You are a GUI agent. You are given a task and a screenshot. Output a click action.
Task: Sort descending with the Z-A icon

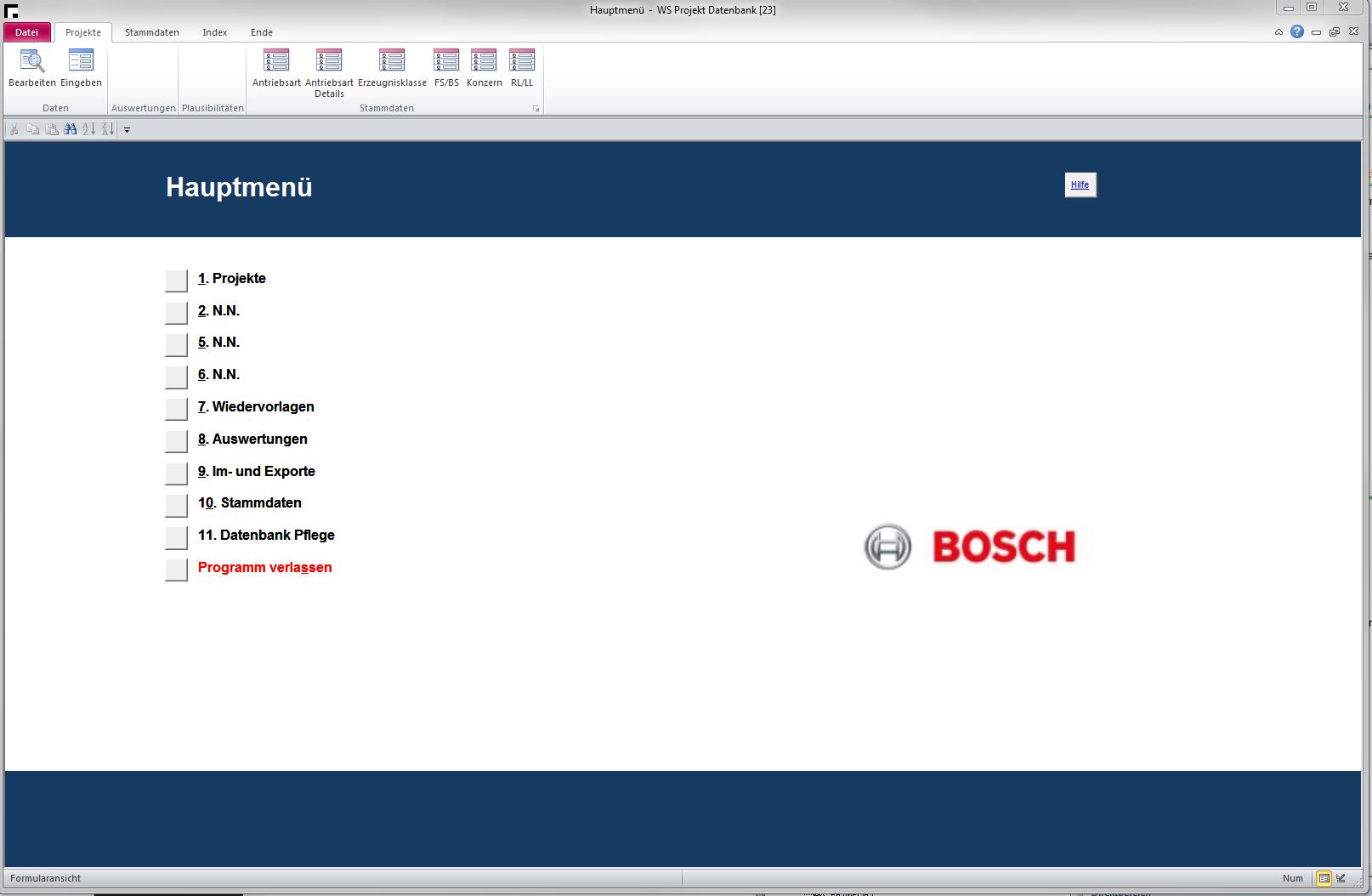pyautogui.click(x=108, y=129)
